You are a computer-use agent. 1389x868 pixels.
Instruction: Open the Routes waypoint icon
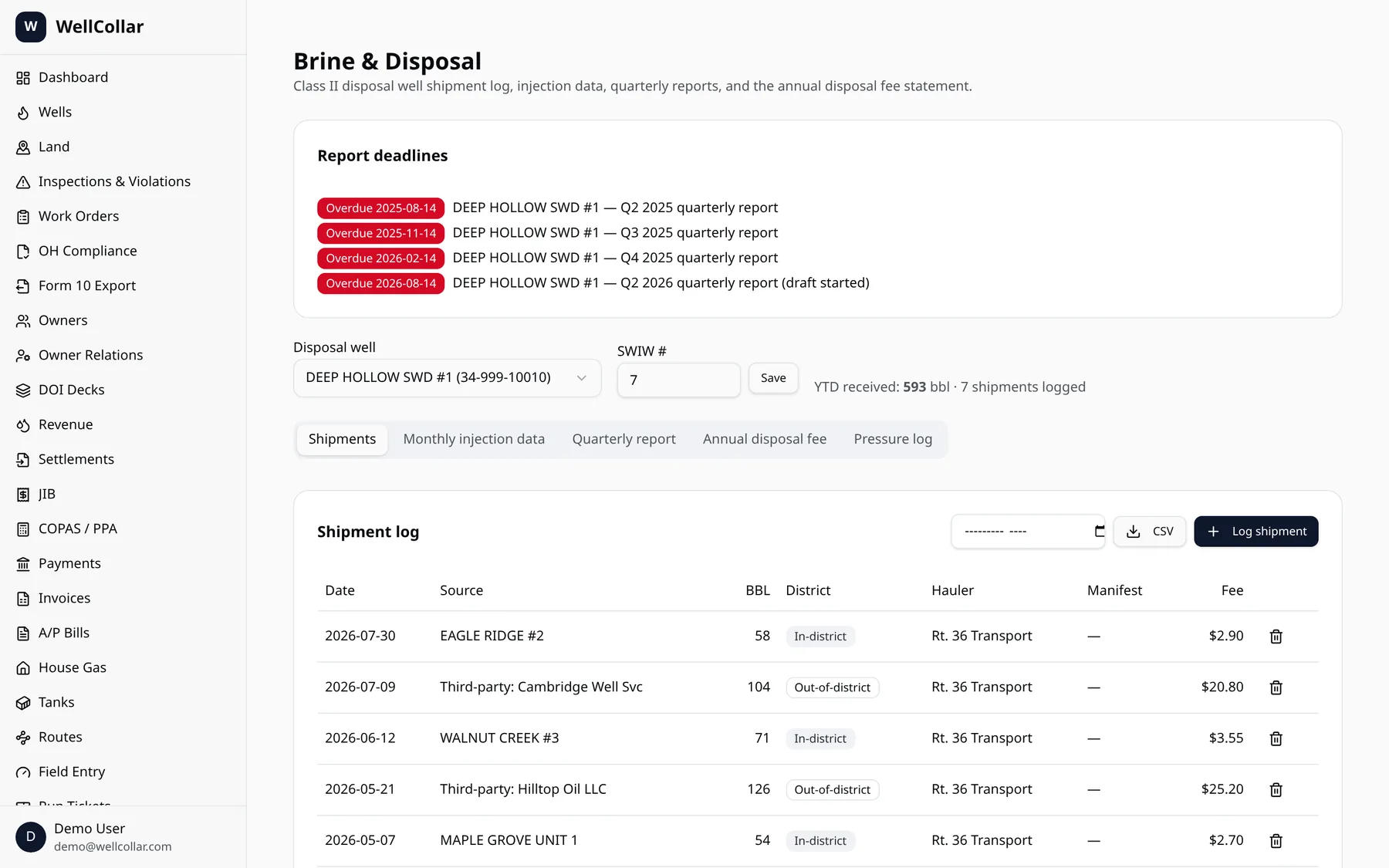(23, 738)
